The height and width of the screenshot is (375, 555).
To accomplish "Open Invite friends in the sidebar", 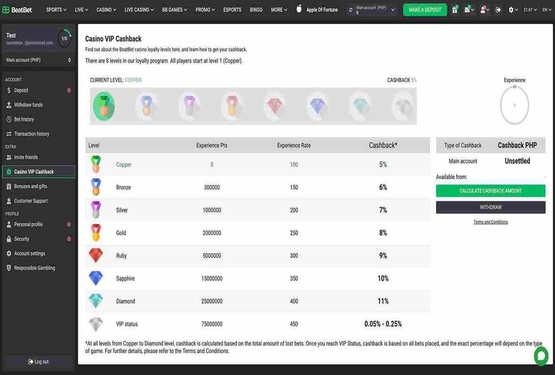I will point(38,157).
